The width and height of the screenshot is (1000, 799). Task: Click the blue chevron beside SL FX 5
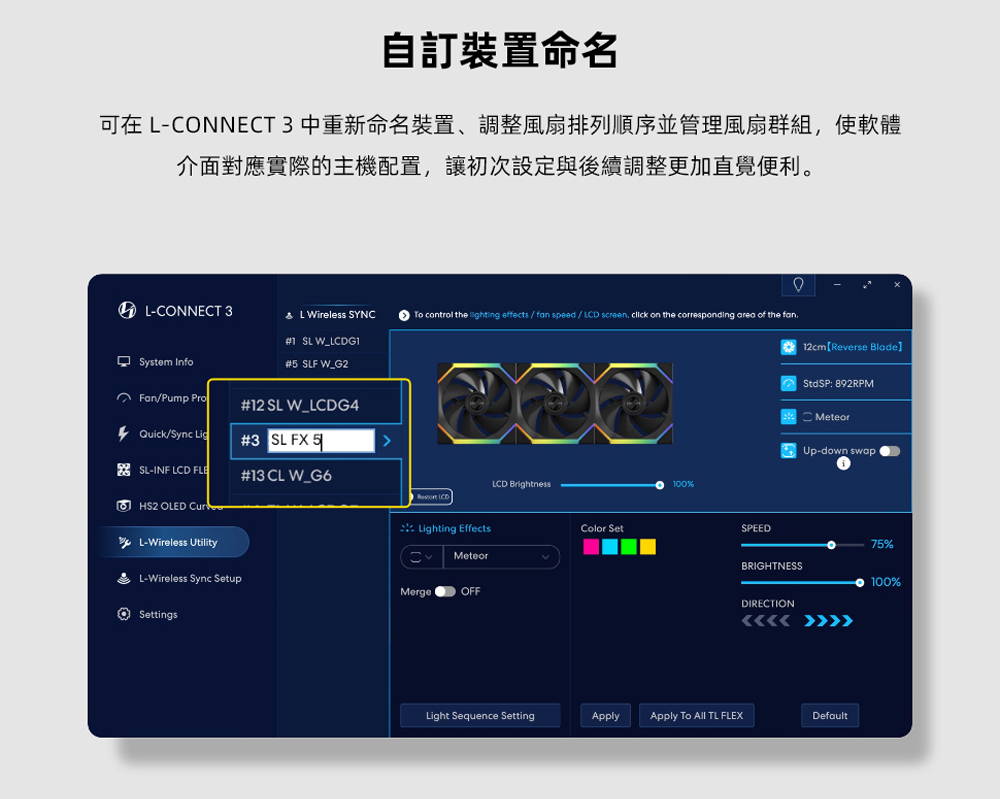(x=386, y=441)
